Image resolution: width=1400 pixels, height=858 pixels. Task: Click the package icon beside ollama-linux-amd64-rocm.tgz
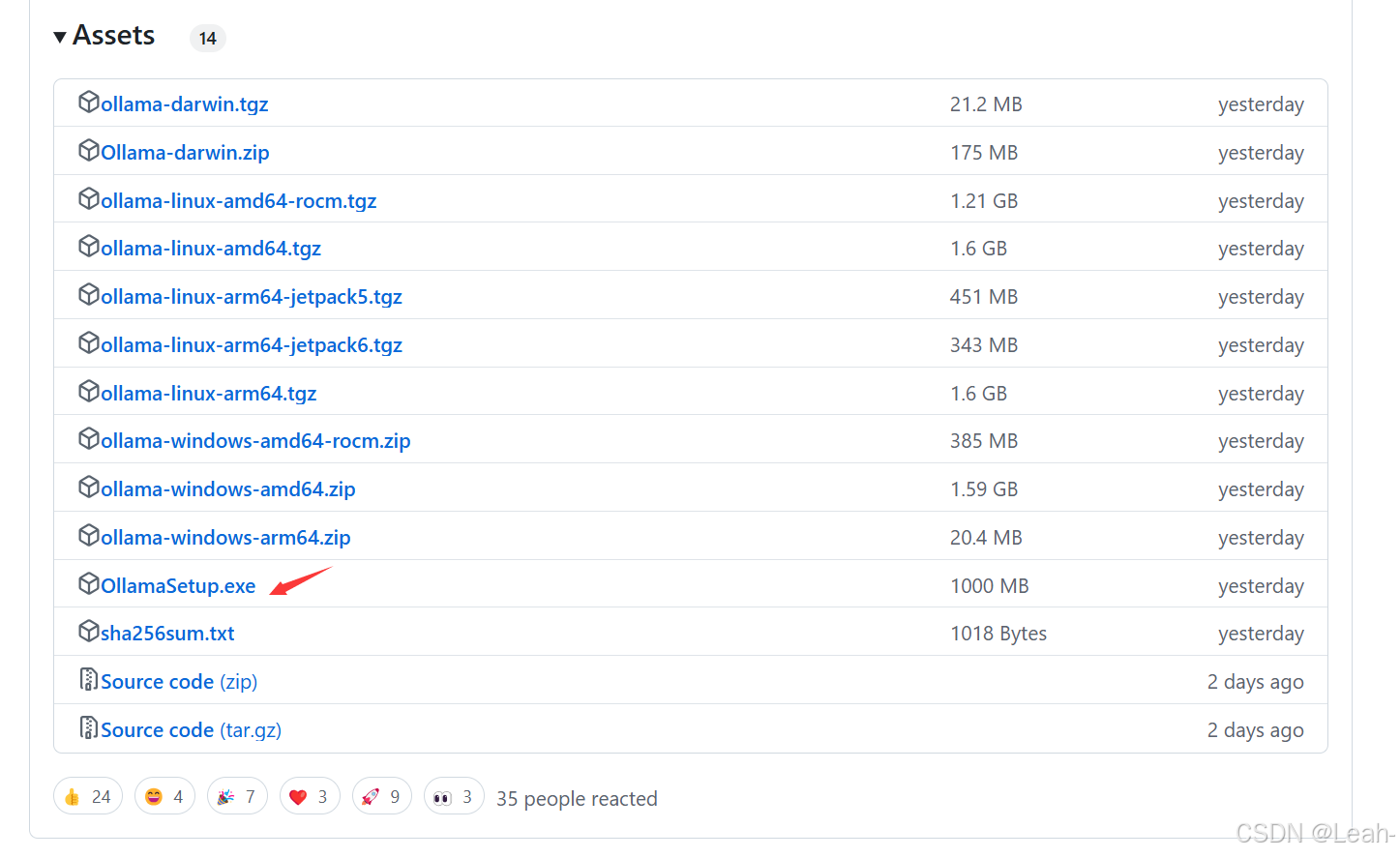[x=89, y=198]
